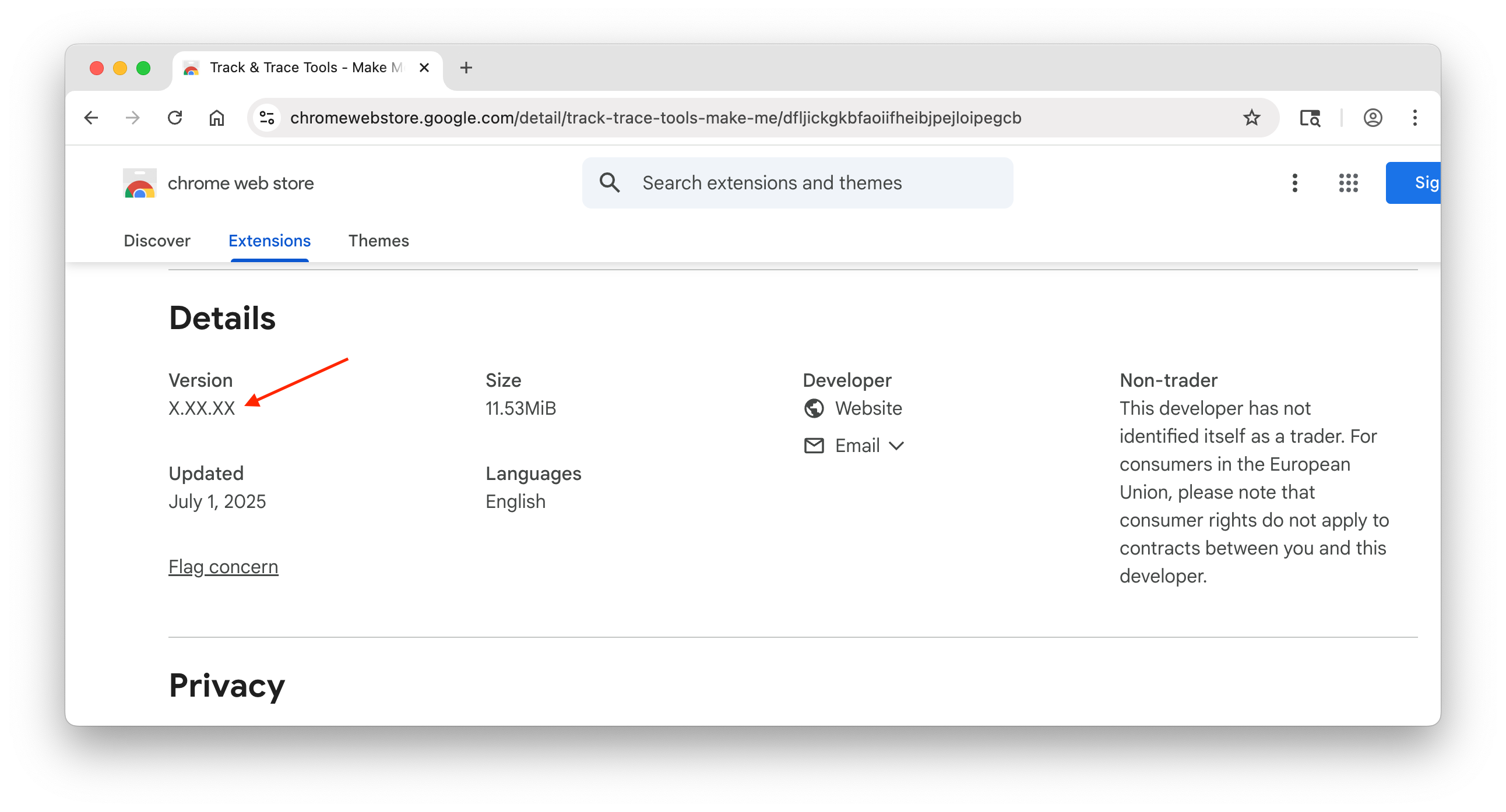1506x812 pixels.
Task: Click the Flag concern link
Action: (223, 567)
